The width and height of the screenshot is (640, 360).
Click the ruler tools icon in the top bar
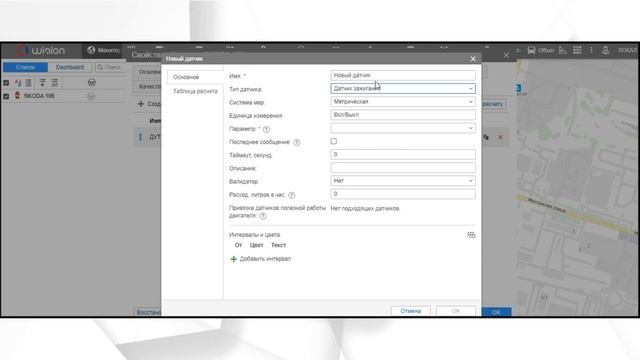click(x=563, y=50)
